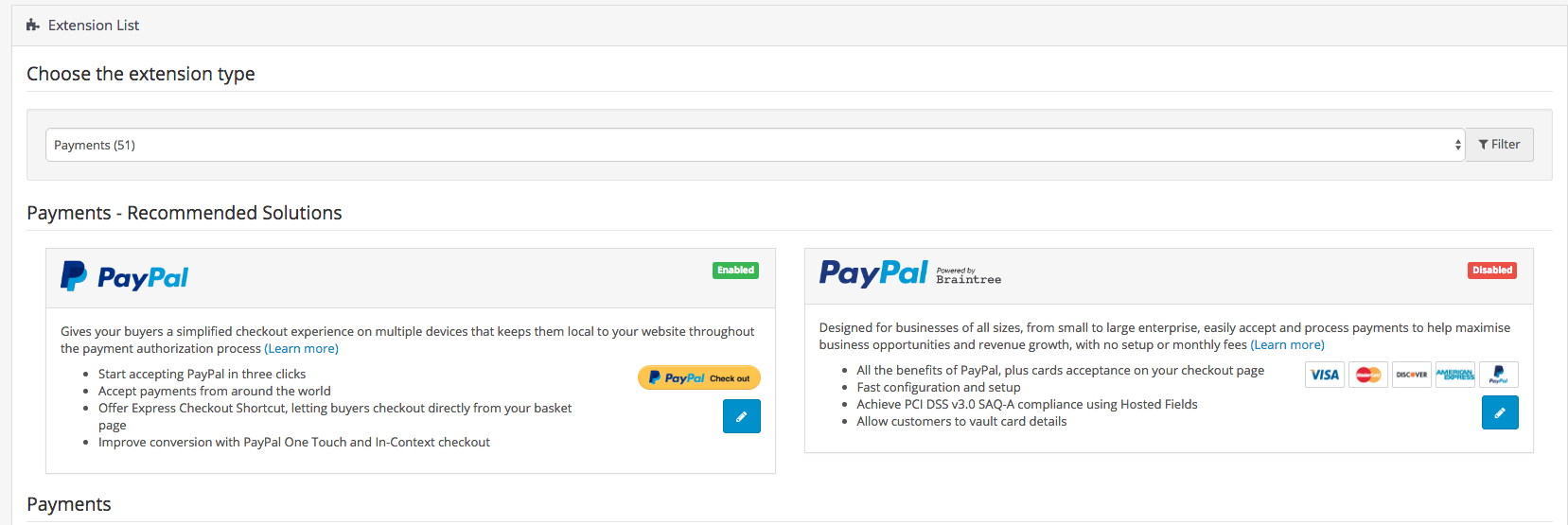1568x525 pixels.
Task: Click 'Choose the extension type' heading
Action: coord(141,74)
